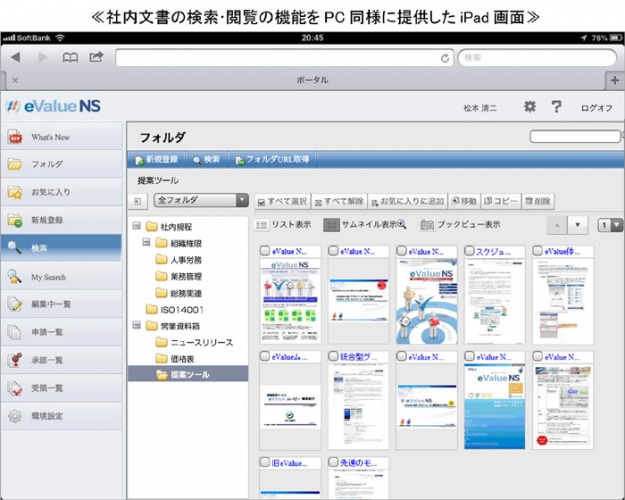This screenshot has width=625, height=500.
Task: Open Safari bookmarks book icon
Action: tap(70, 57)
